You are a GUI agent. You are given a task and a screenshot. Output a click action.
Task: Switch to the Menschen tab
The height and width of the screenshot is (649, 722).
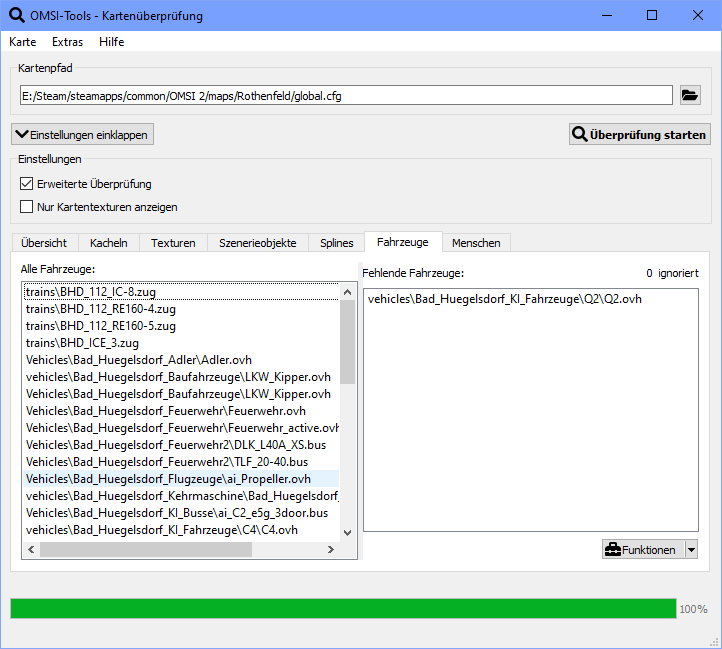point(476,242)
